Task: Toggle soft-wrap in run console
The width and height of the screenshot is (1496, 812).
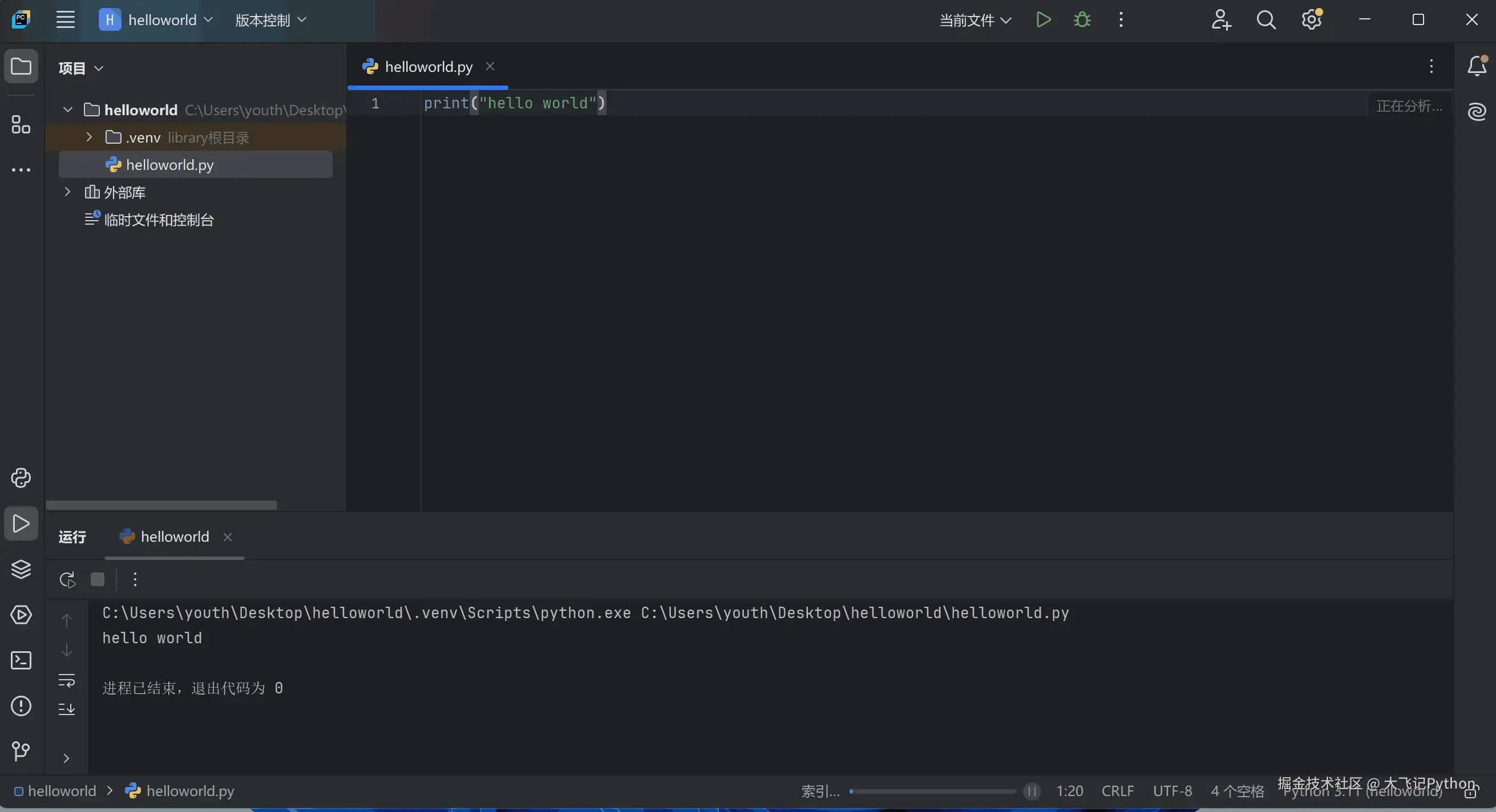Action: [67, 680]
